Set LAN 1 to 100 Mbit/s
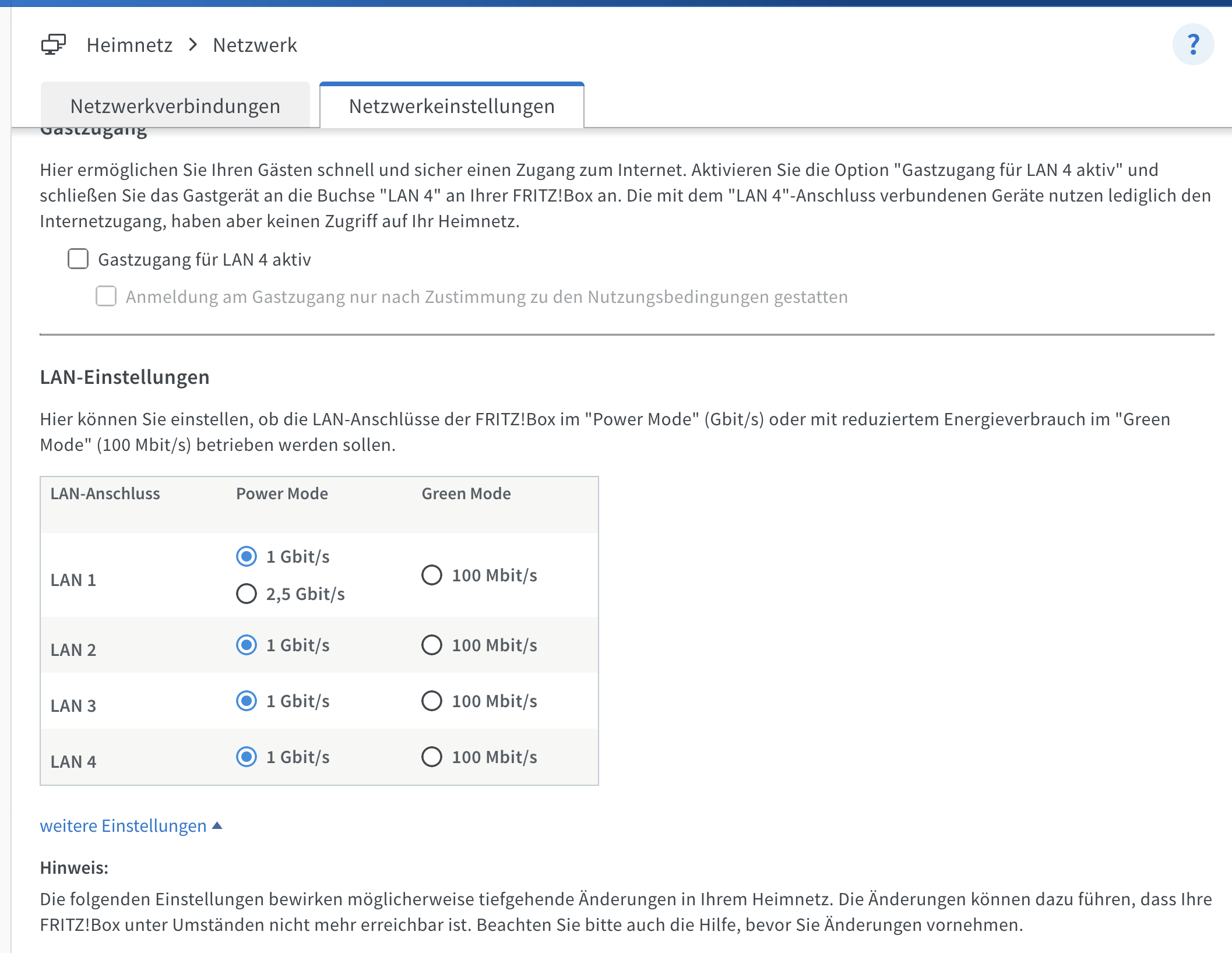Screen dimensions: 1232x953 [432, 575]
